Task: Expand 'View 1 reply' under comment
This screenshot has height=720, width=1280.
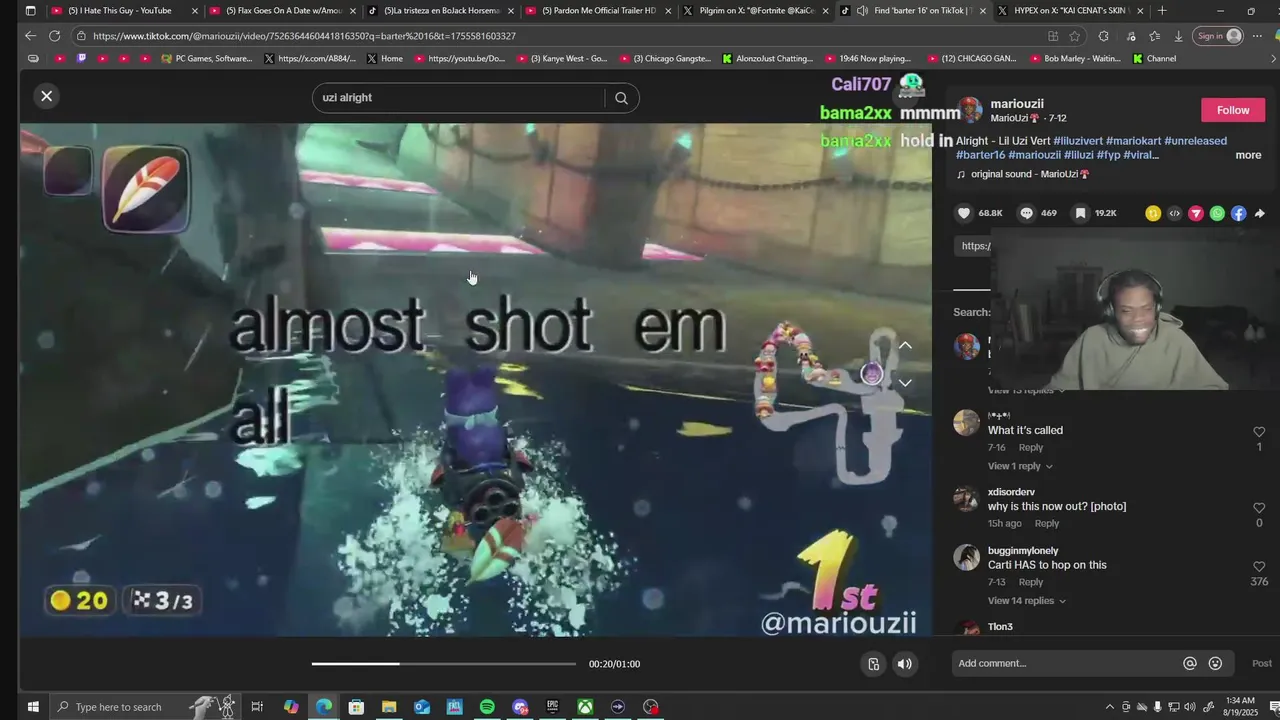Action: (x=1020, y=466)
